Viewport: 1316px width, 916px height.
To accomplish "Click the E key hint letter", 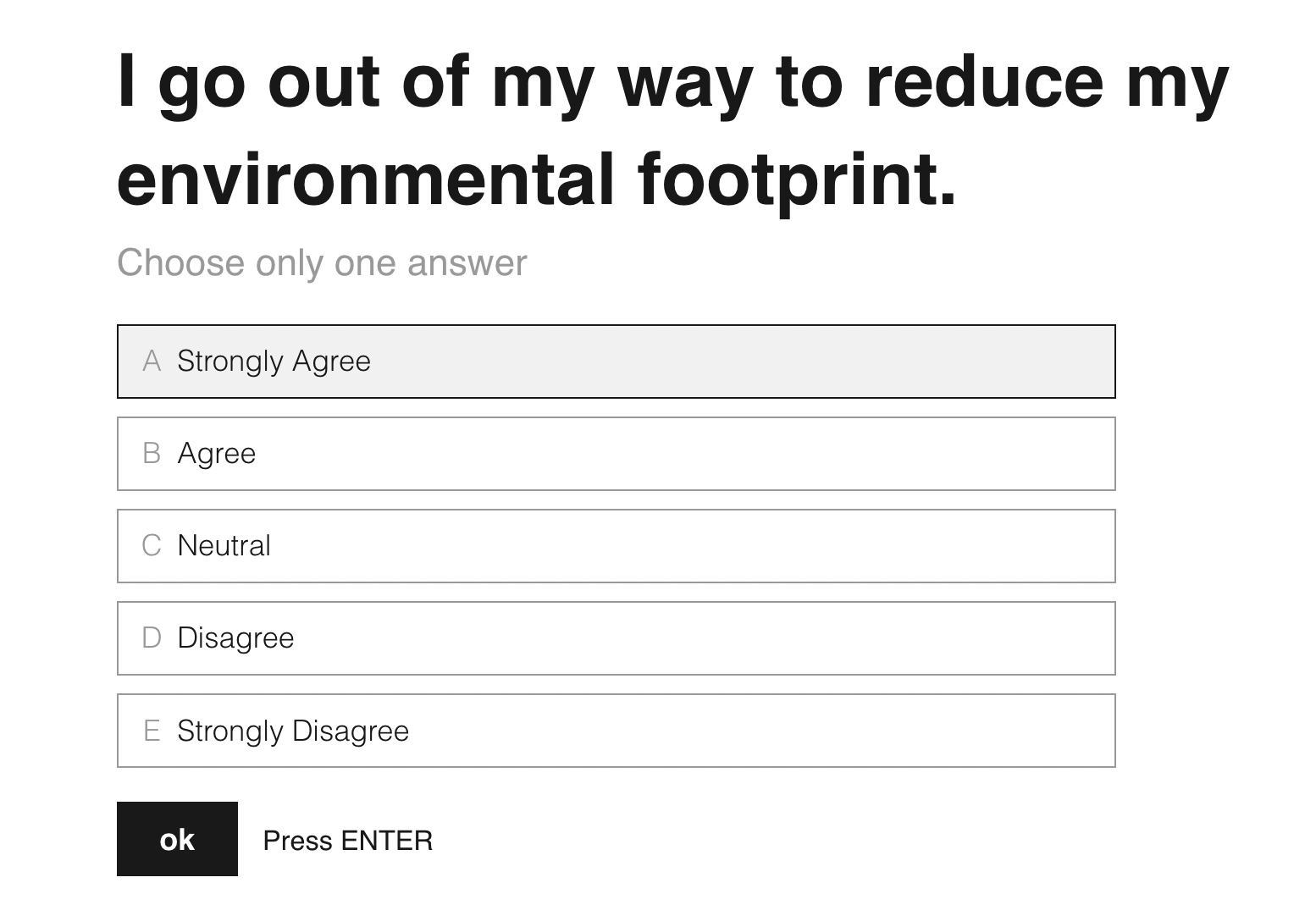I will [152, 731].
